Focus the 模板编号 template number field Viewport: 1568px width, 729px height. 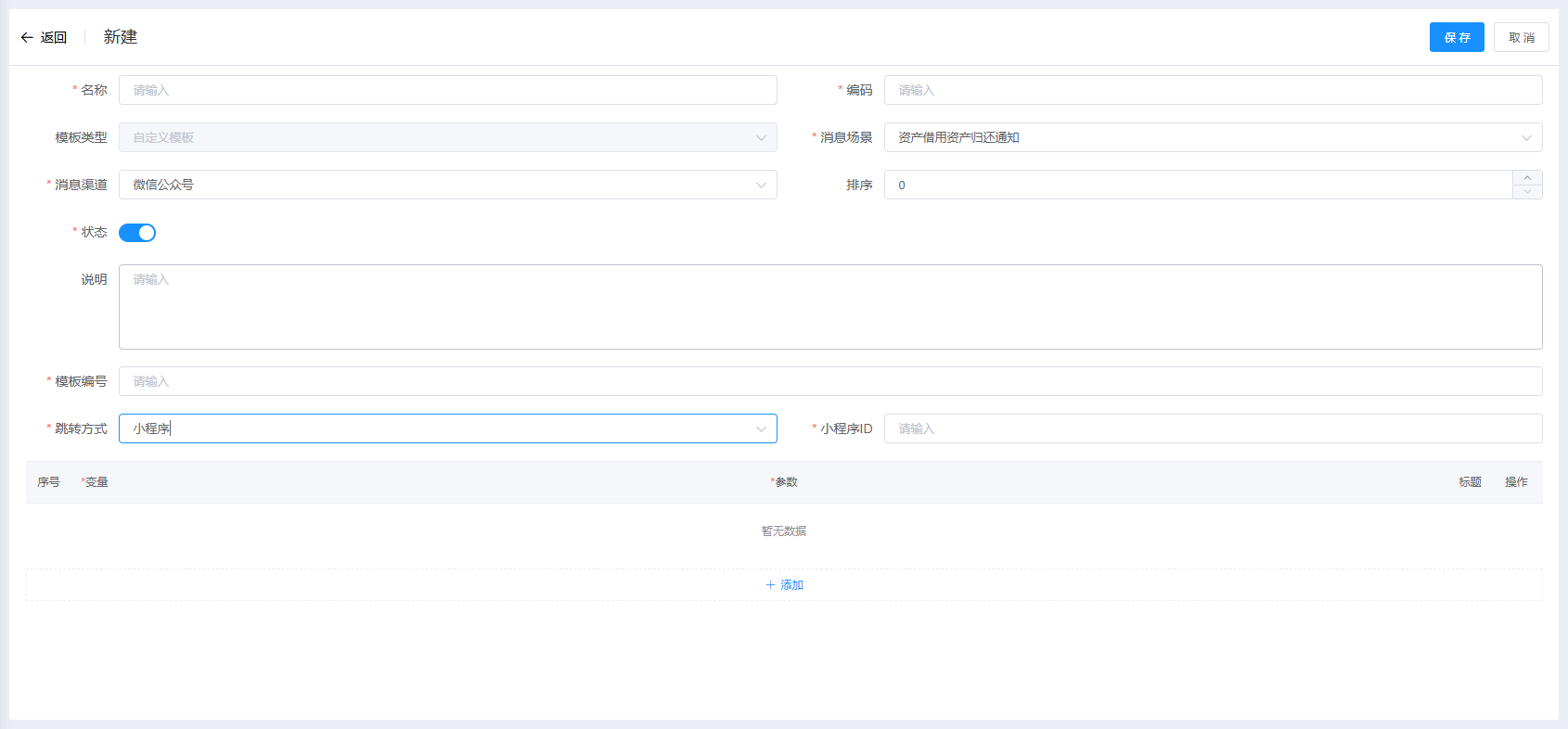point(829,381)
